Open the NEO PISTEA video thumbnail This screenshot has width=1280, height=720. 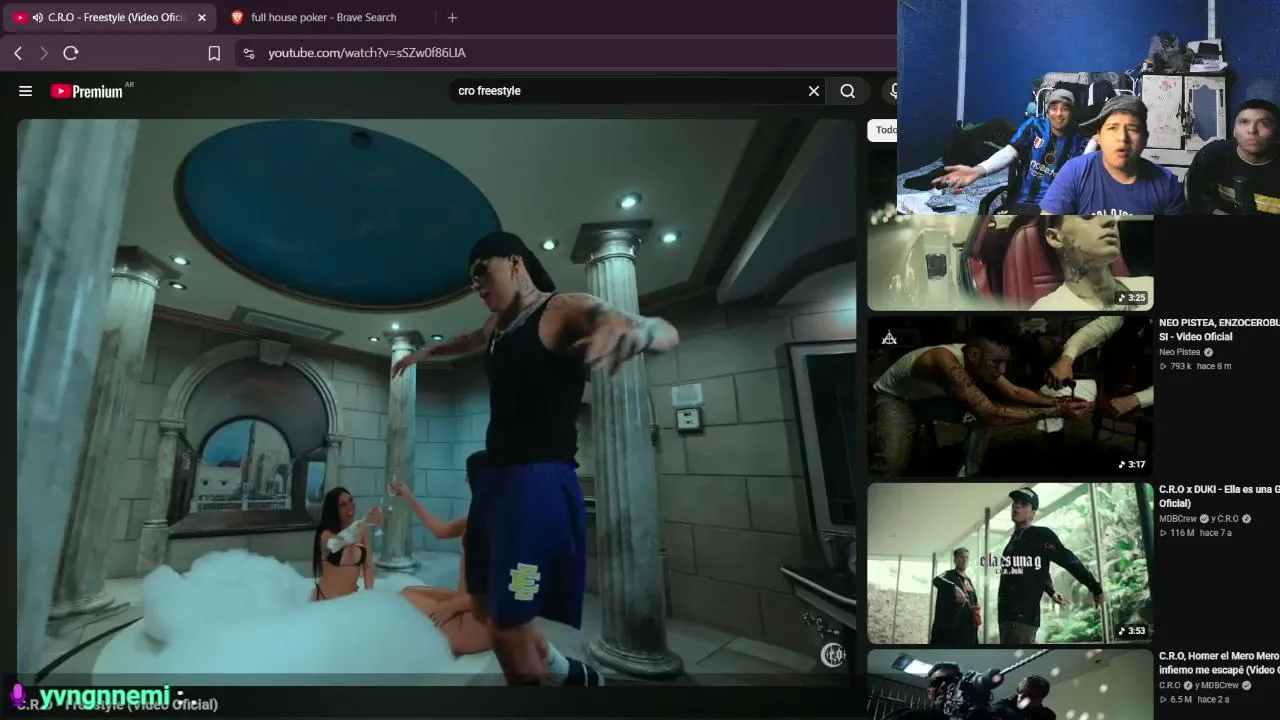point(1010,397)
